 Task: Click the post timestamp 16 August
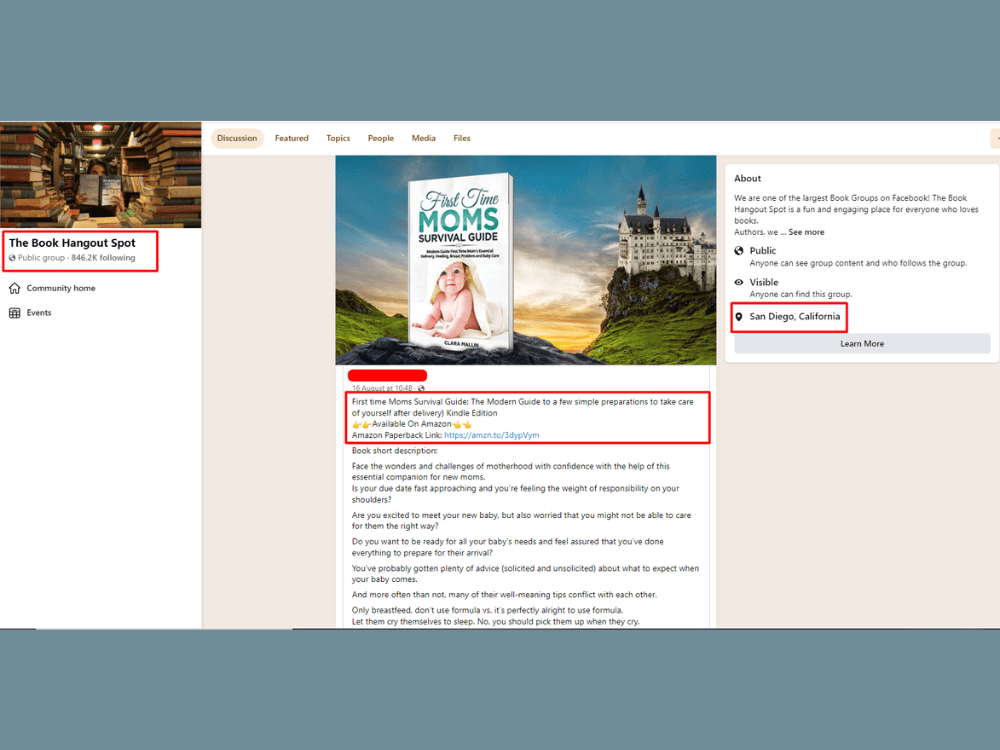[x=381, y=388]
